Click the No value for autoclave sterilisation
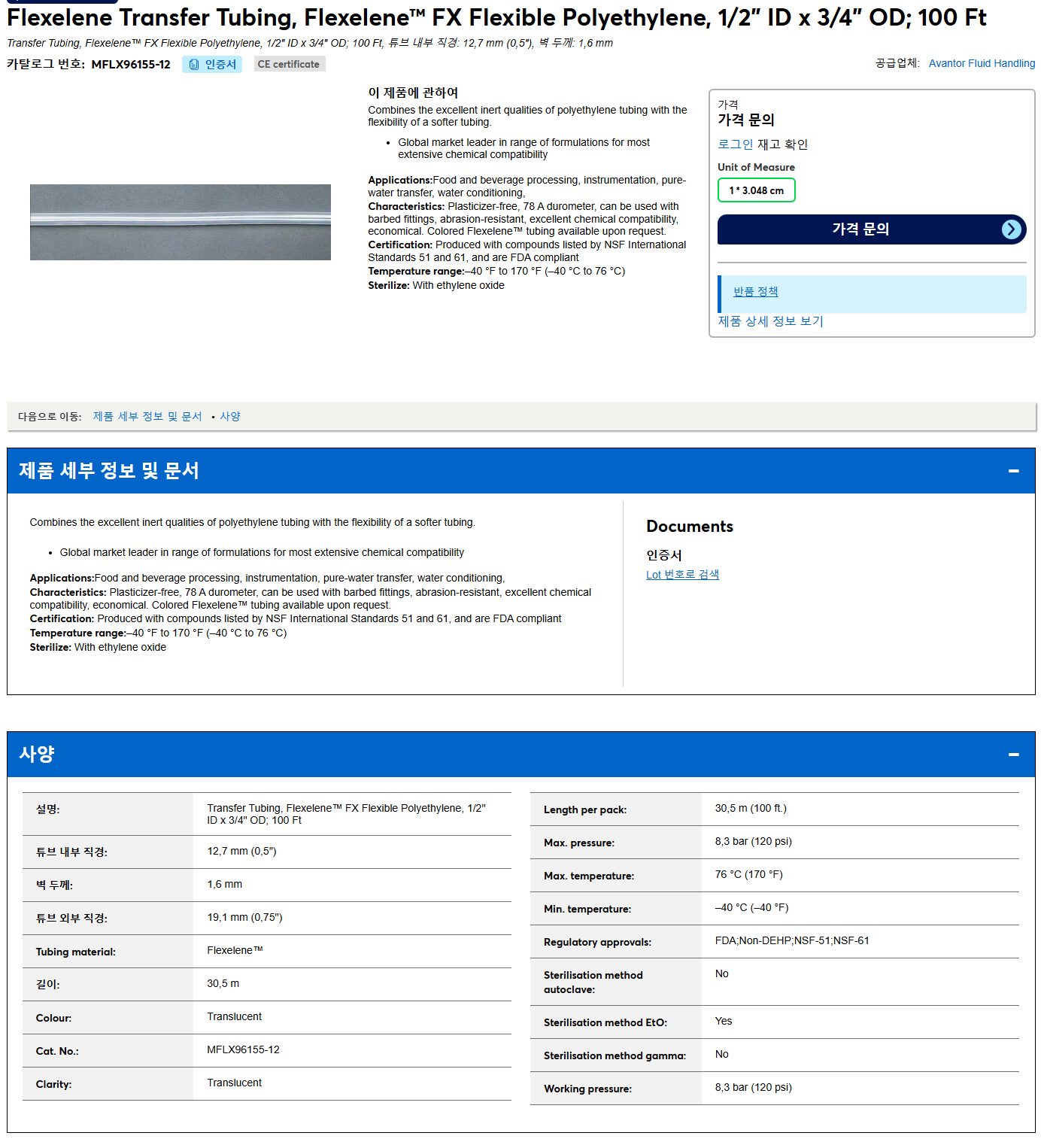This screenshot has width=1041, height=1148. coord(721,974)
